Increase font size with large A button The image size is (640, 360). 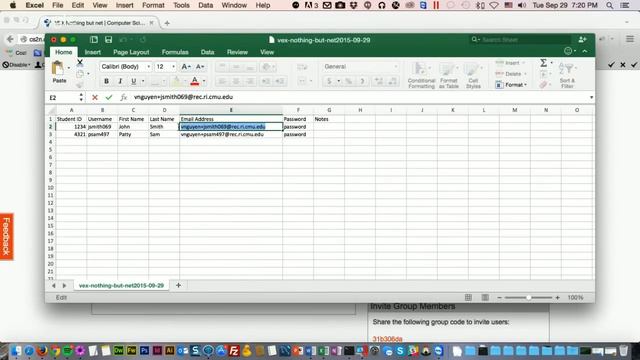click(x=186, y=67)
